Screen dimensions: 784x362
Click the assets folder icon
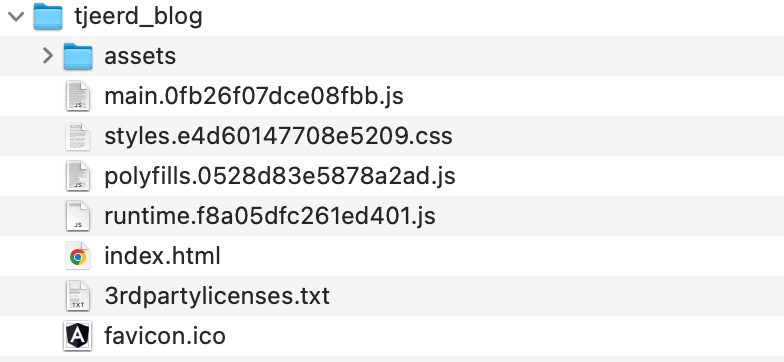78,56
